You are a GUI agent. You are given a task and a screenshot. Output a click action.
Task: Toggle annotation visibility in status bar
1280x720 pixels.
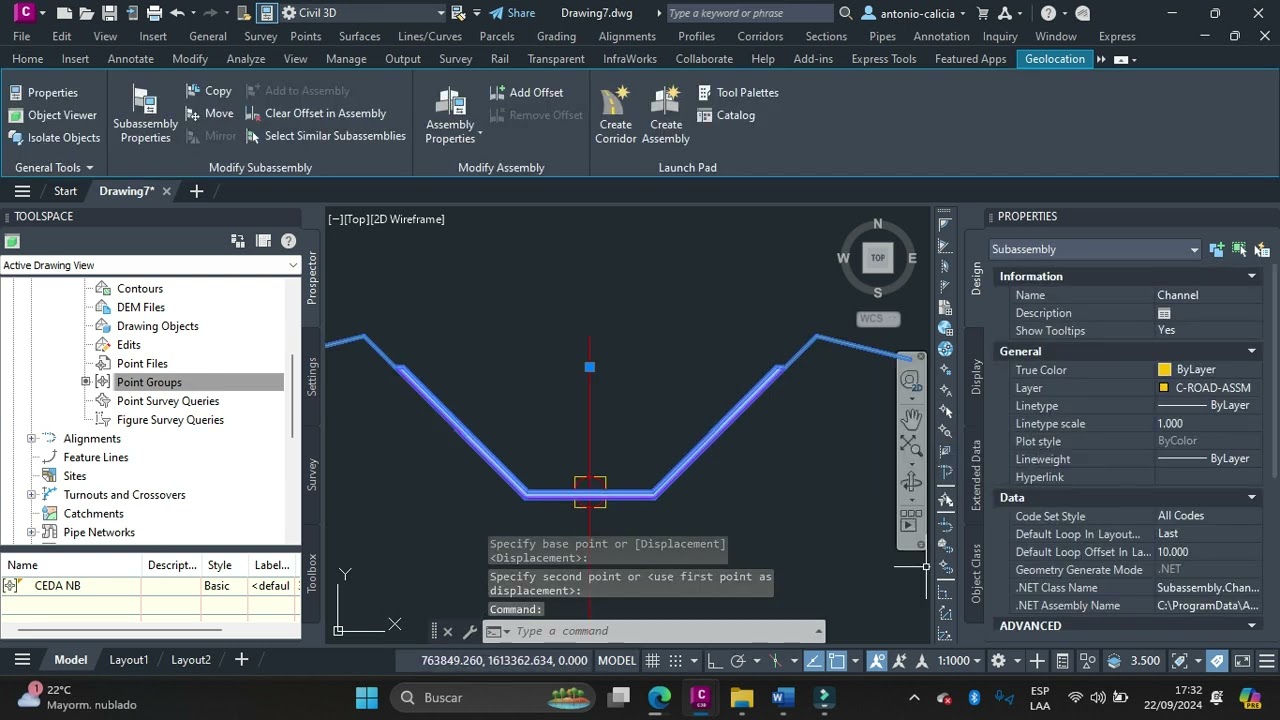tap(877, 661)
